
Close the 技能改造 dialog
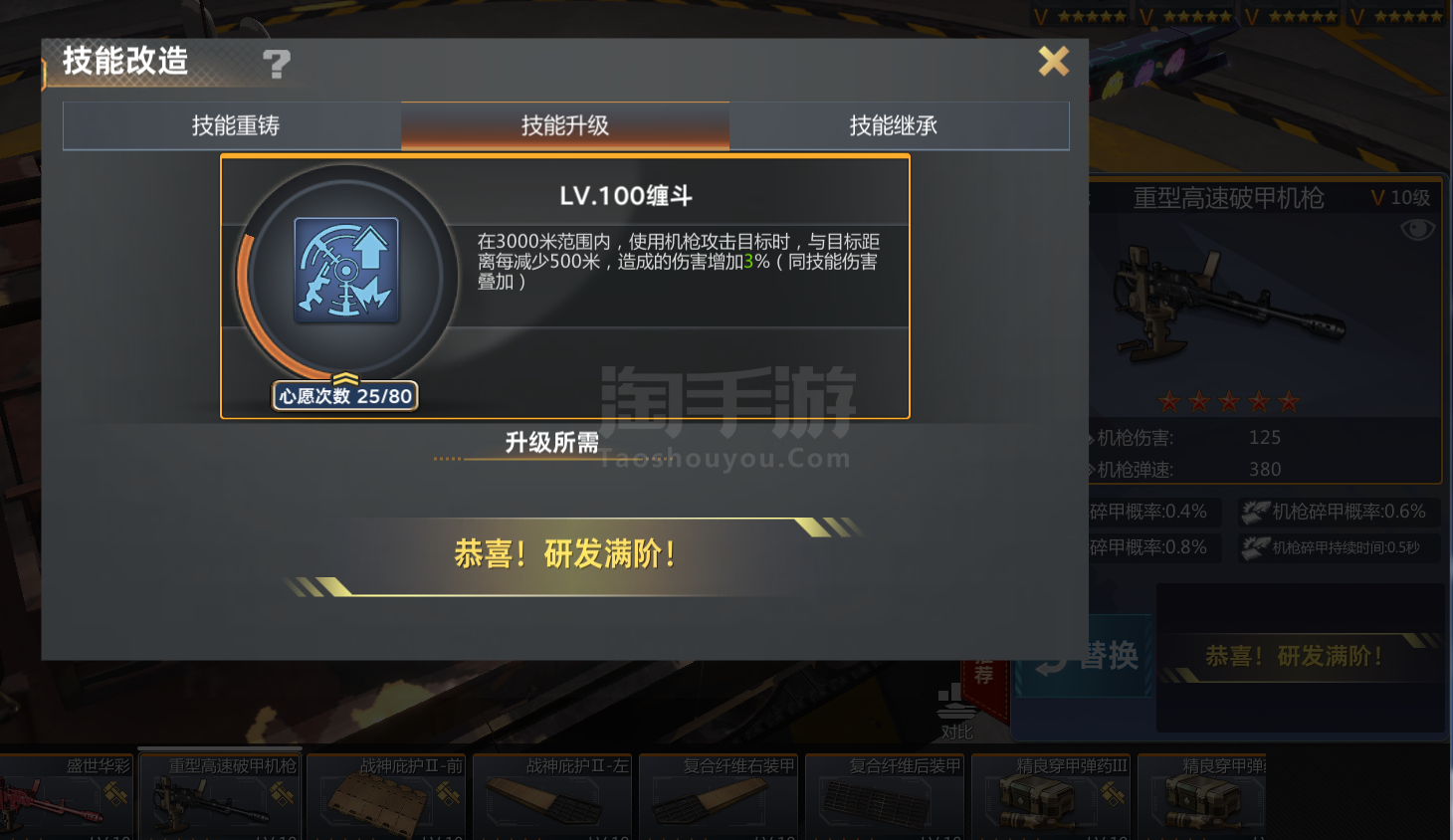point(1053,62)
